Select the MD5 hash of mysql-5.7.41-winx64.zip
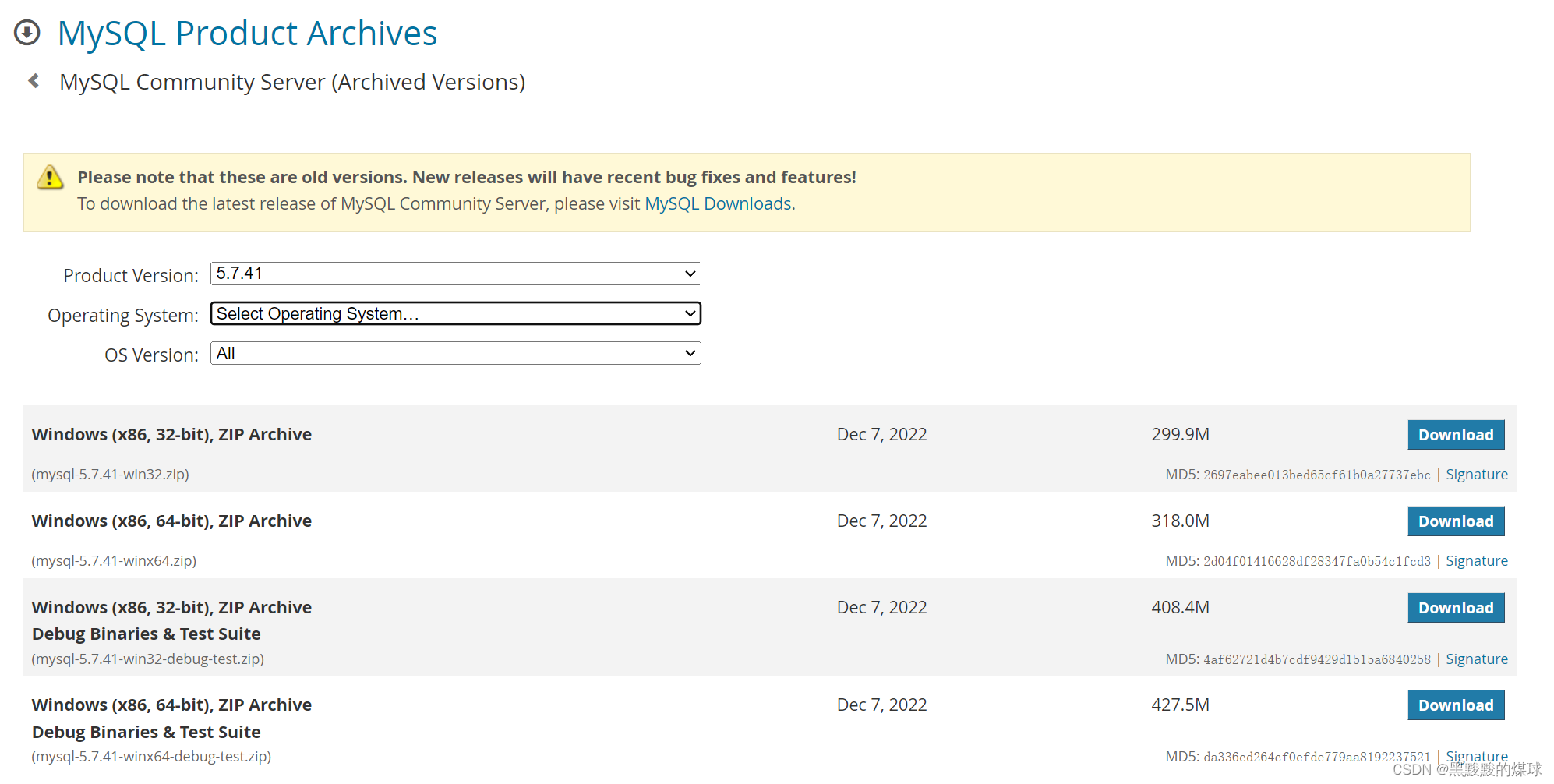Viewport: 1554px width, 784px height. coord(1317,560)
